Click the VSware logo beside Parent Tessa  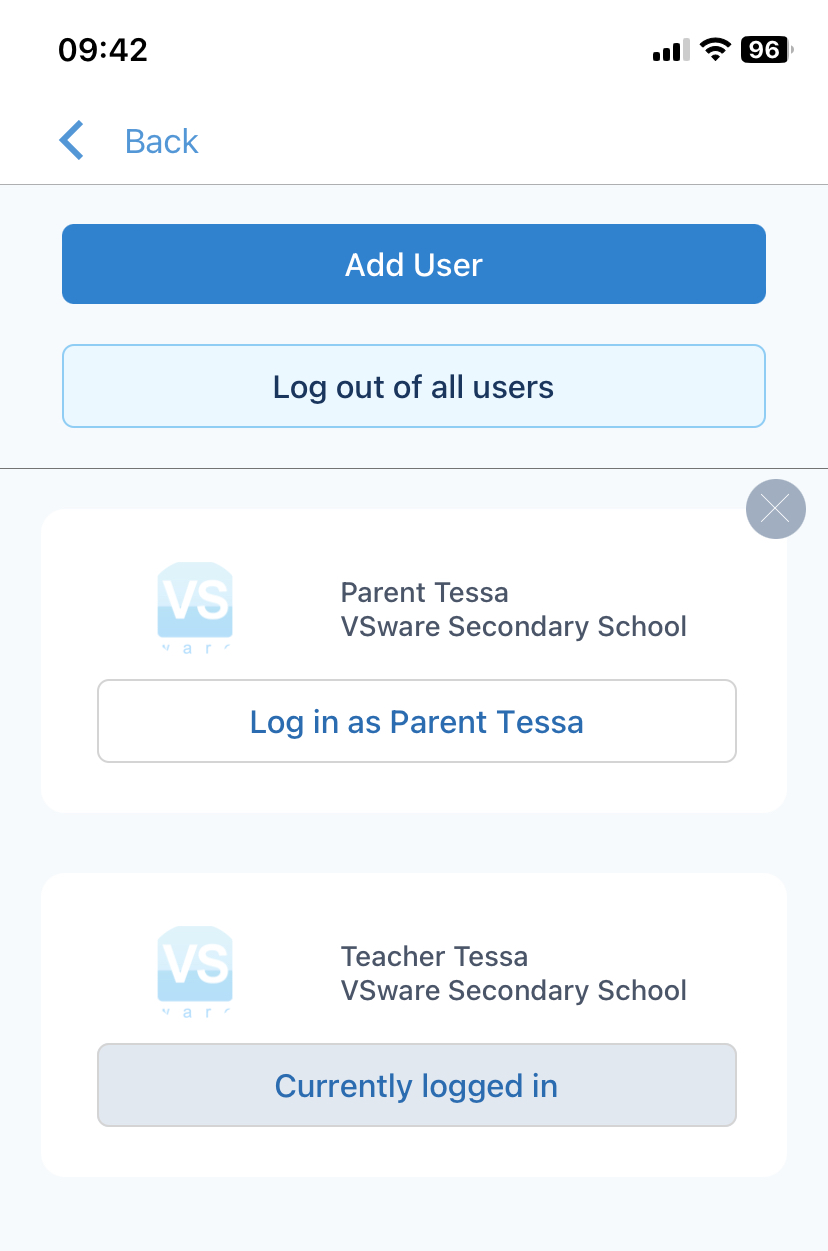point(194,607)
